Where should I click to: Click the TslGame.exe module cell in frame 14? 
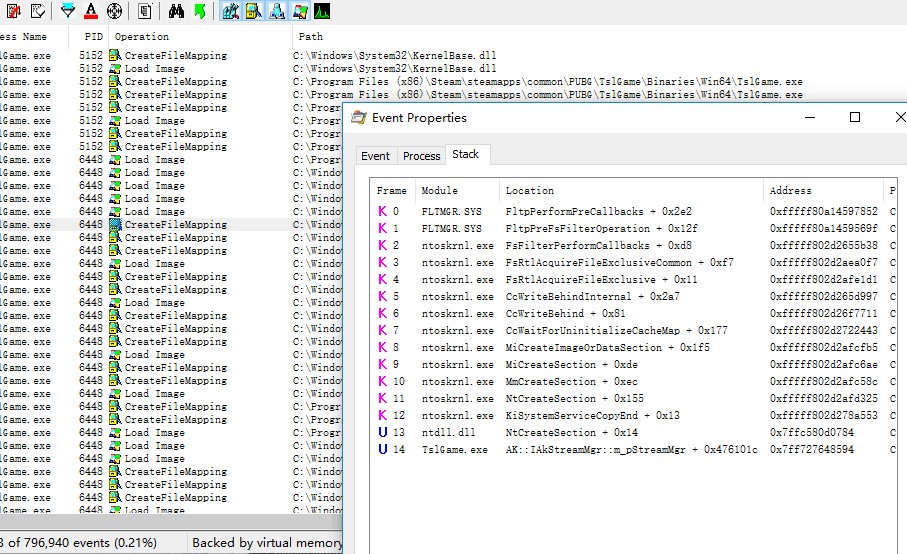click(x=455, y=449)
